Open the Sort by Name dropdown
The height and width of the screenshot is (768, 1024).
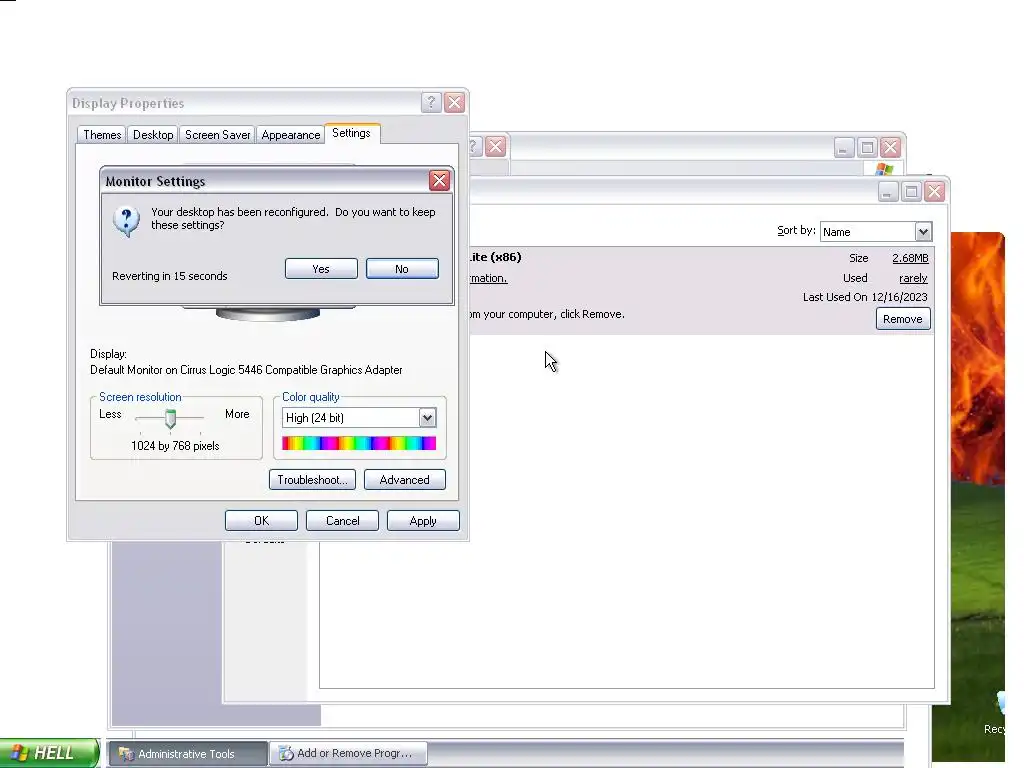coord(876,231)
